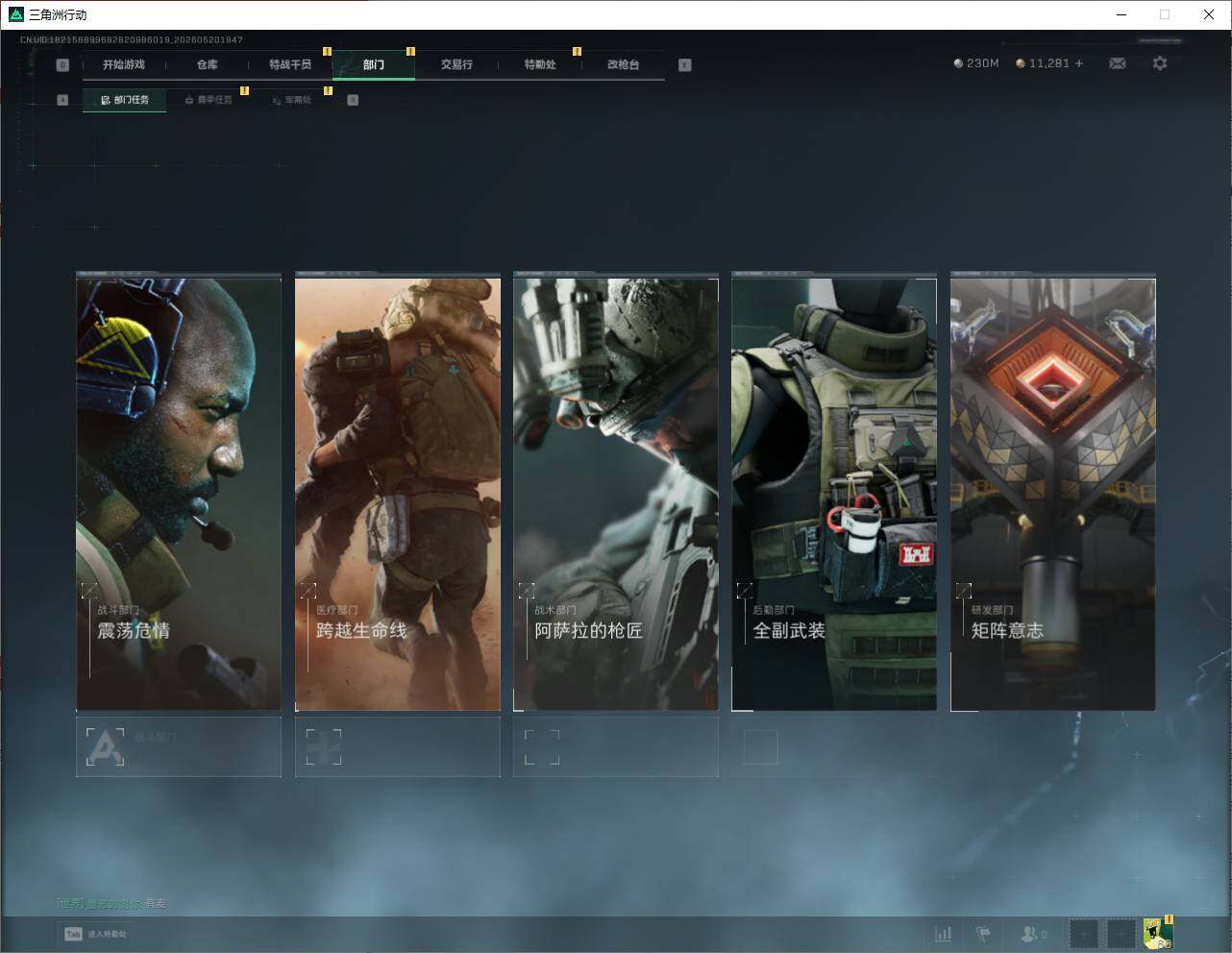Click the A key previous sub-tab icon
The height and width of the screenshot is (953, 1232).
[62, 100]
